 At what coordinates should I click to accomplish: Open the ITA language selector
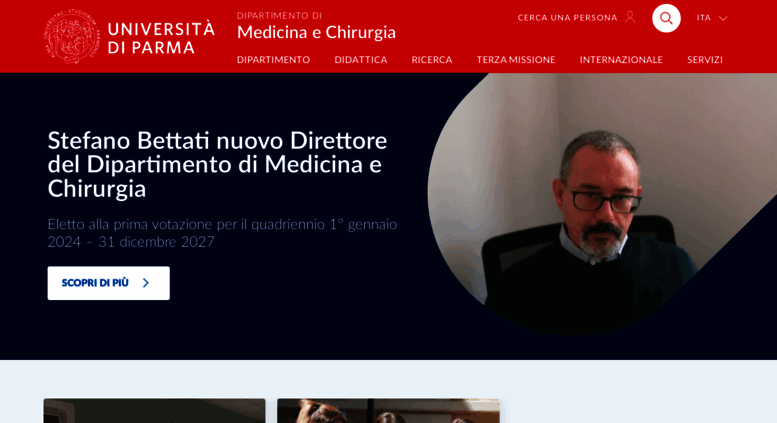[x=712, y=18]
